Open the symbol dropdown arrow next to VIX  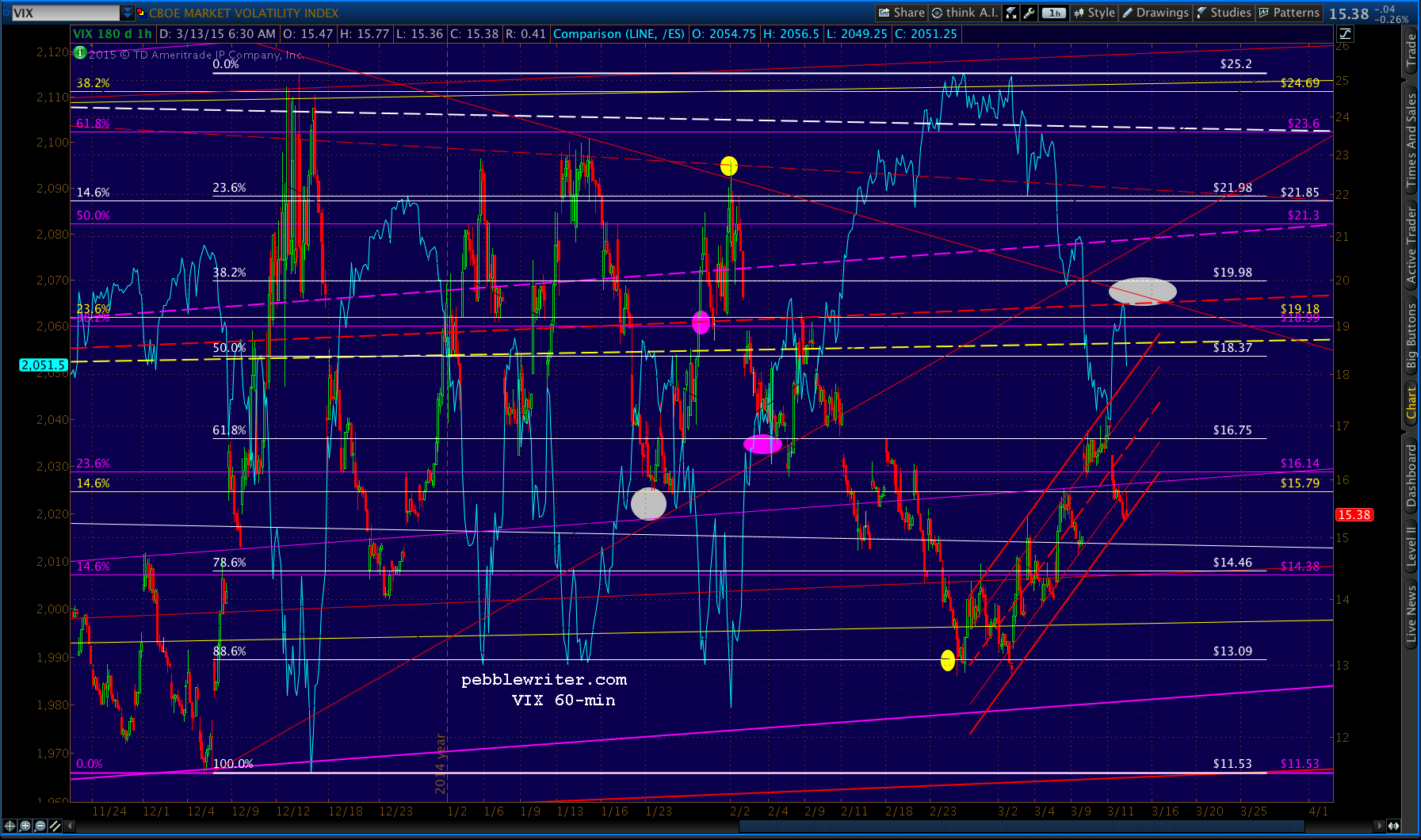pyautogui.click(x=128, y=13)
